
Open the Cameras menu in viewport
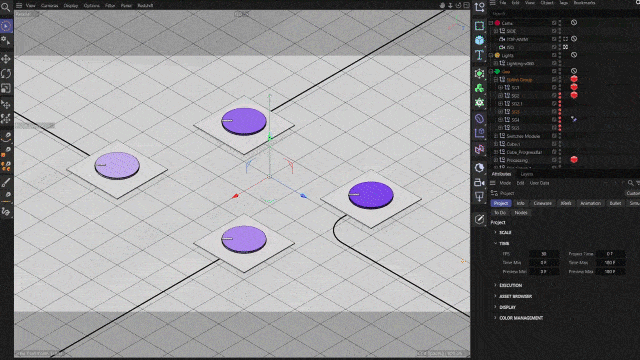(x=49, y=6)
